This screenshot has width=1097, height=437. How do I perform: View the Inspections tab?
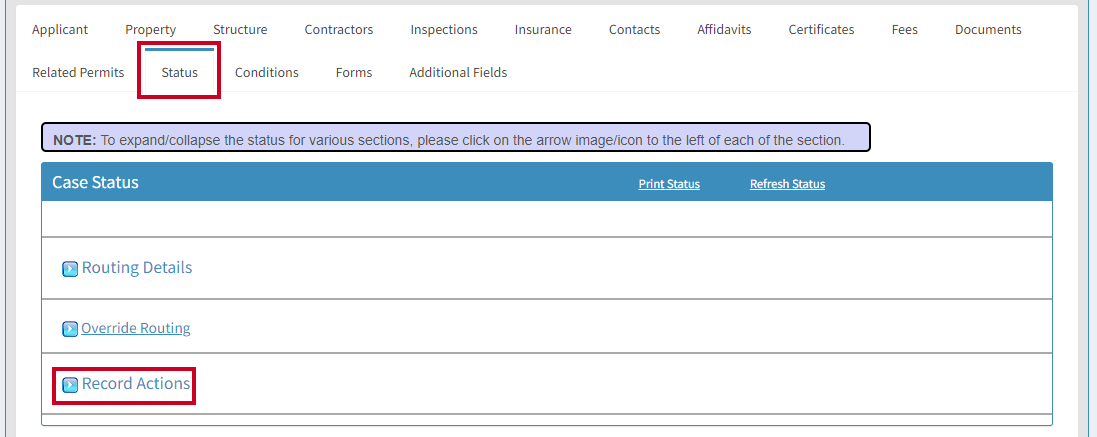click(444, 29)
